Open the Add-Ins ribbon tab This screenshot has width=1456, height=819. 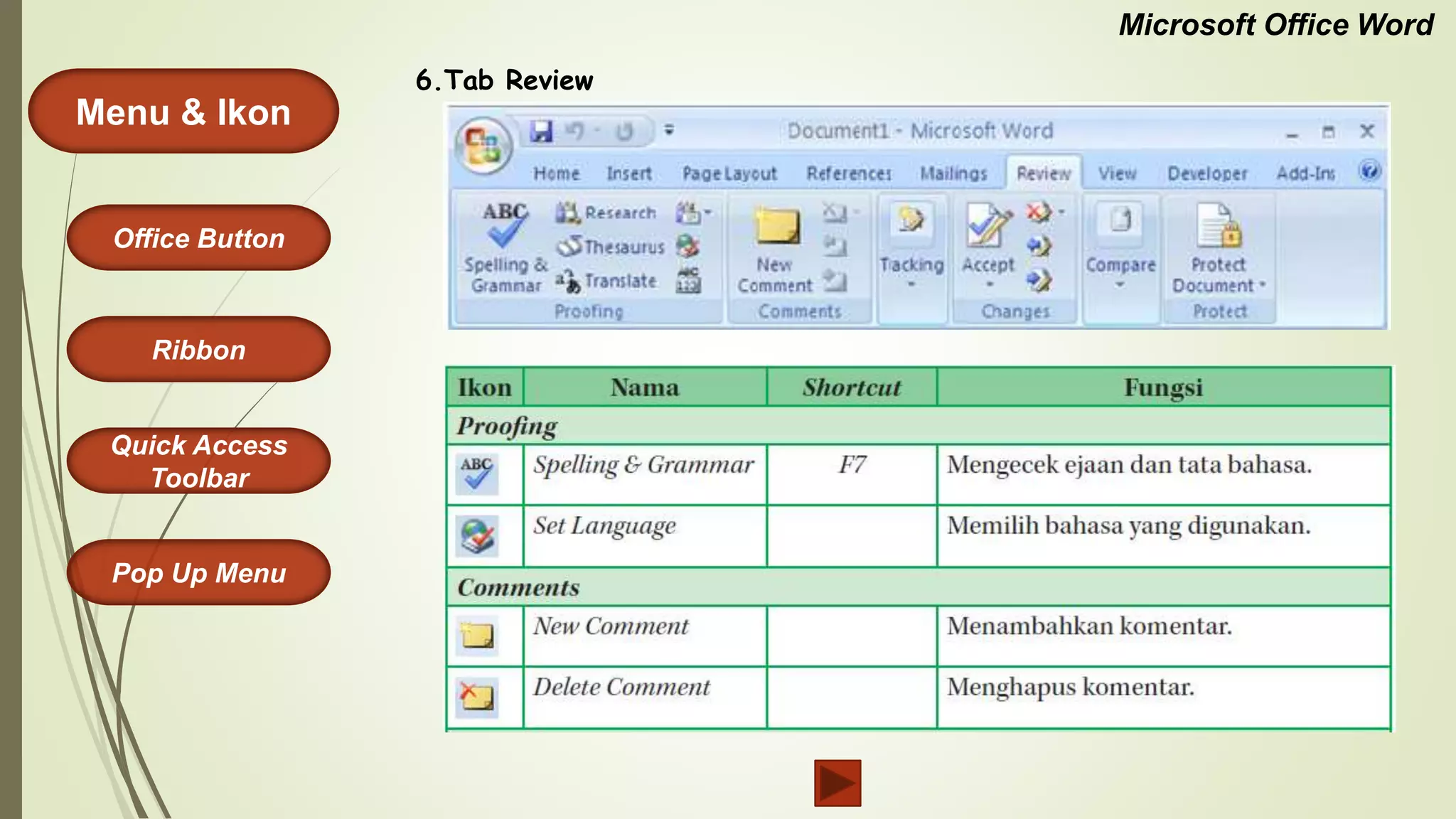coord(1305,173)
